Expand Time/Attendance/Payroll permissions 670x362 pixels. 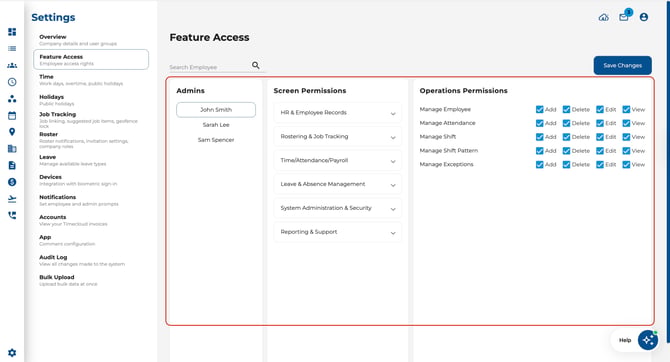click(x=338, y=161)
